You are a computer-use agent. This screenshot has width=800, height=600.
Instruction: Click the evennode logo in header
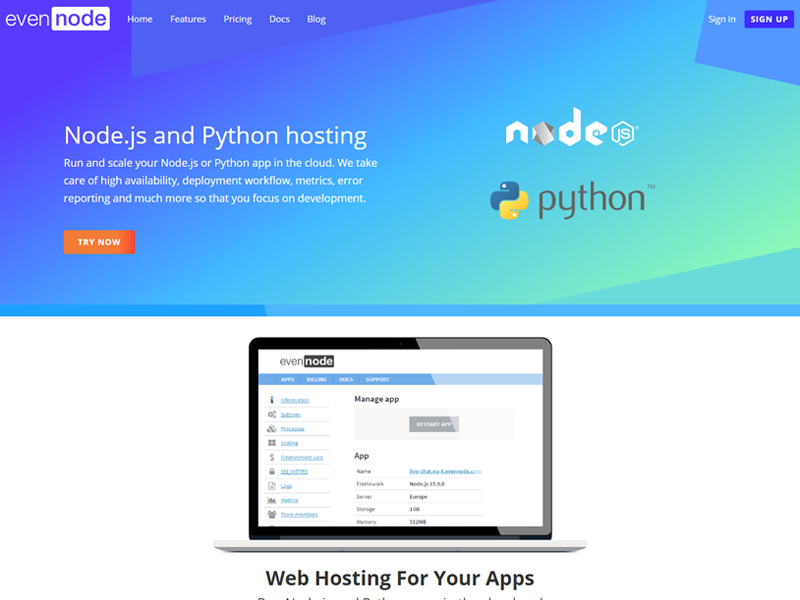[x=57, y=19]
